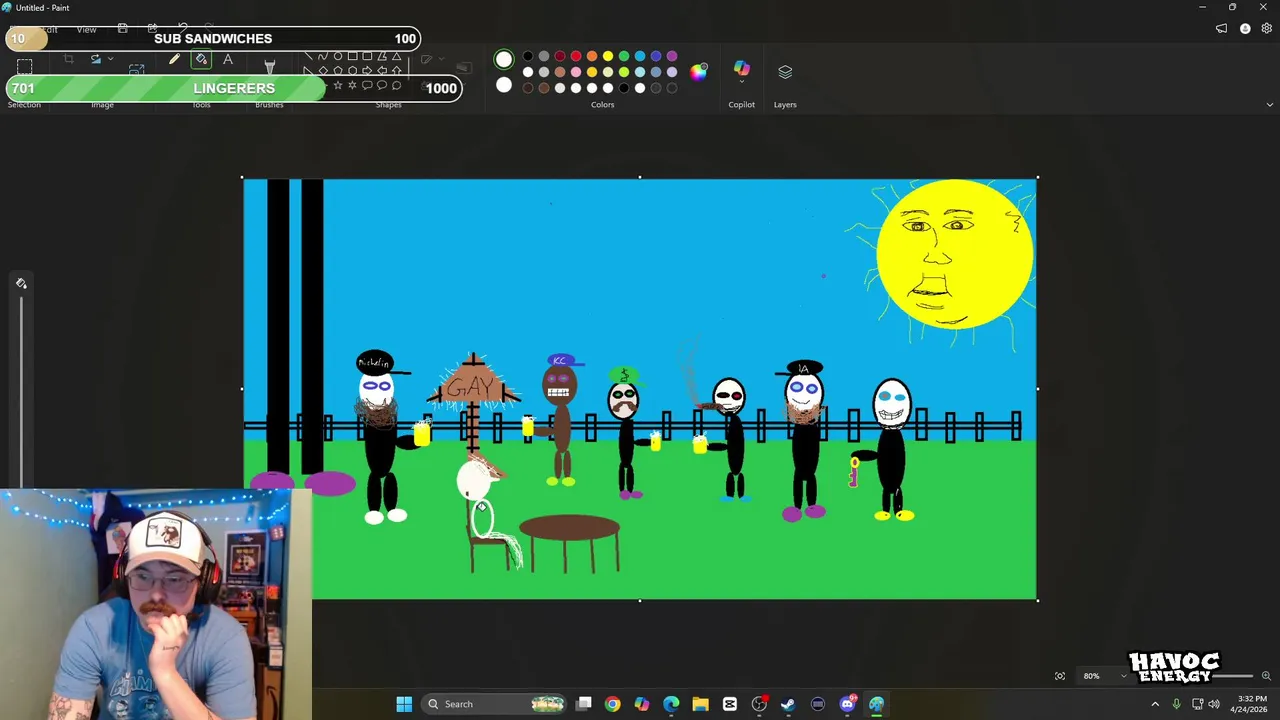Screen dimensions: 1280x720
Task: Expand the Rotate/flip dropdown arrow
Action: tap(110, 60)
